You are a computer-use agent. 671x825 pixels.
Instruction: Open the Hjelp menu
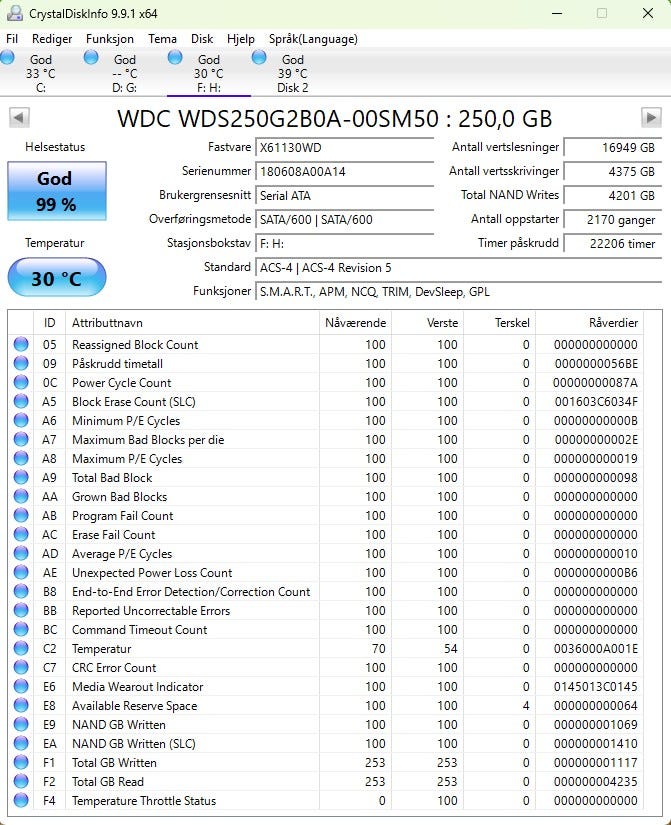point(241,39)
